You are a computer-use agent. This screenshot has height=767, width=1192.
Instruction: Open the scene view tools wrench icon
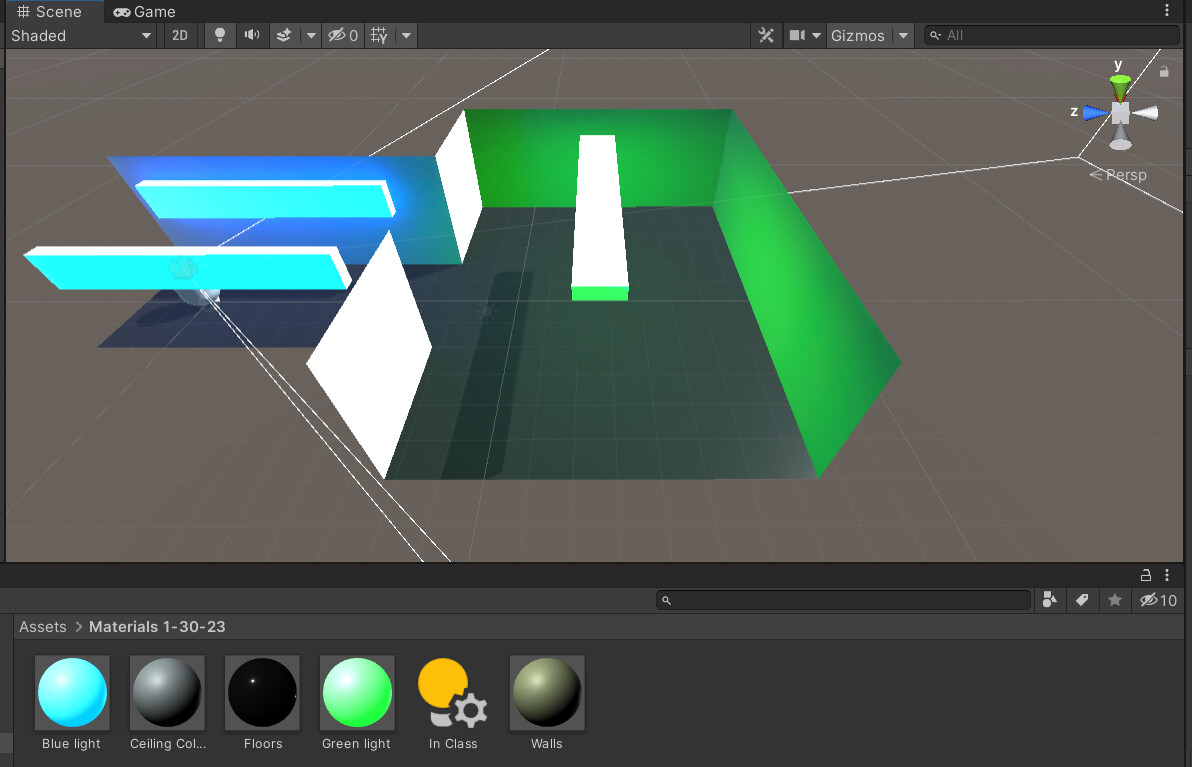click(765, 35)
